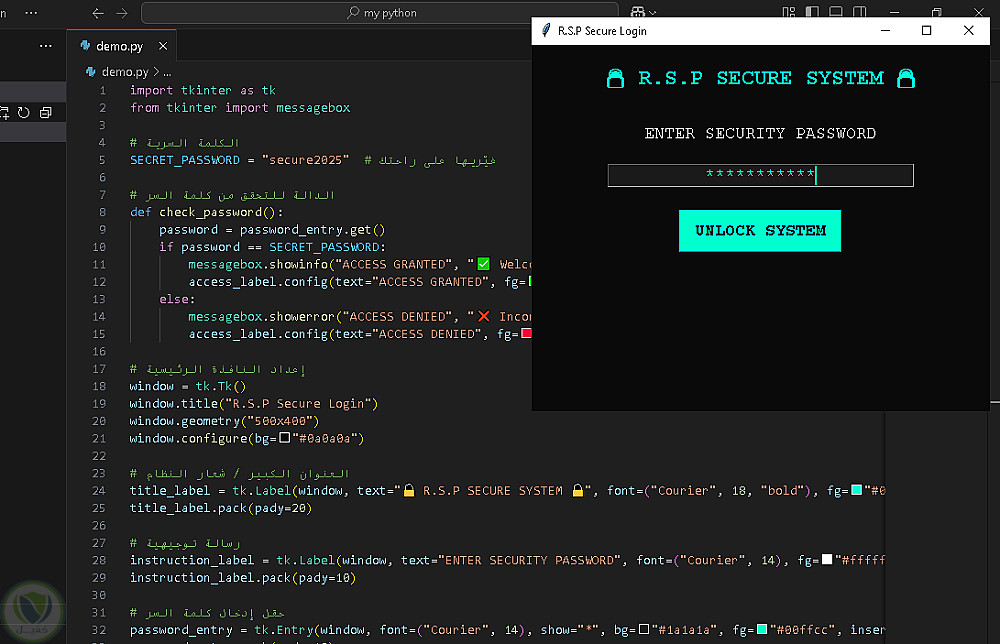The width and height of the screenshot is (1000, 644).
Task: Open the 'my python' command center search
Action: tap(379, 13)
